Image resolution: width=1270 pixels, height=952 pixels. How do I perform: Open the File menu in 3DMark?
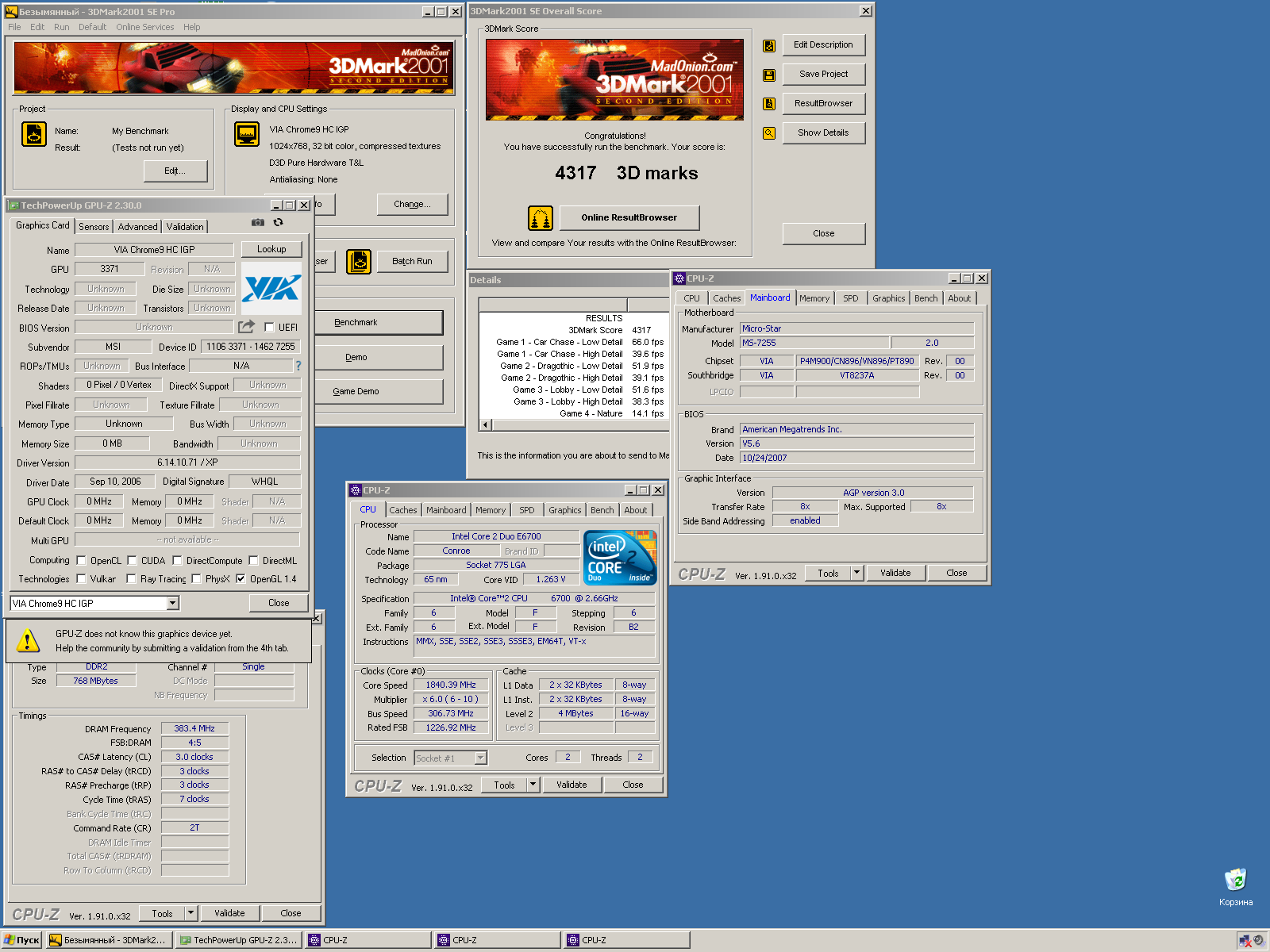14,27
